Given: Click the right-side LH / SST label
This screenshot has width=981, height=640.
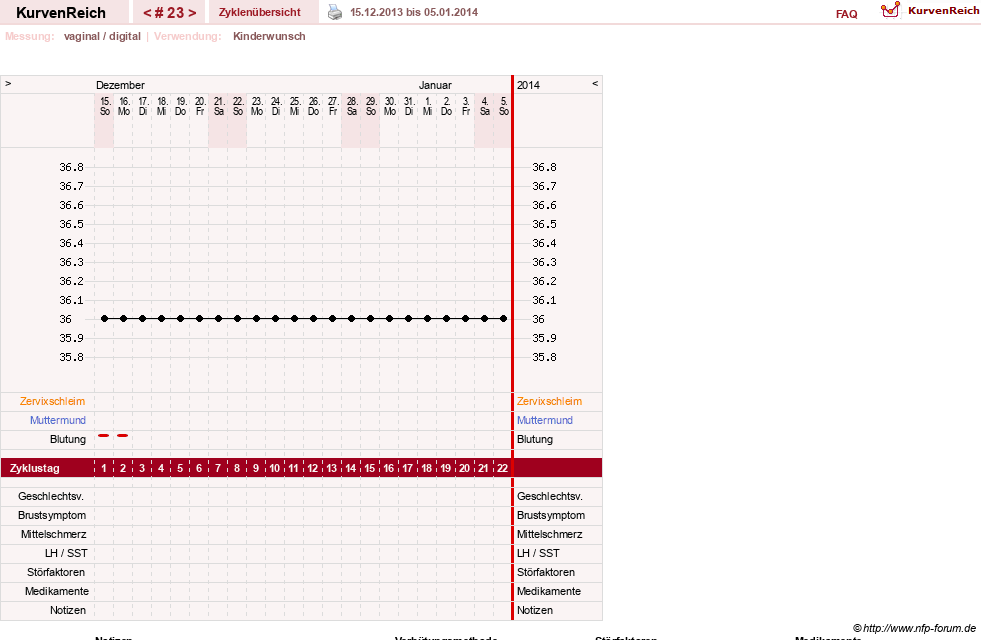Looking at the screenshot, I should pos(538,553).
